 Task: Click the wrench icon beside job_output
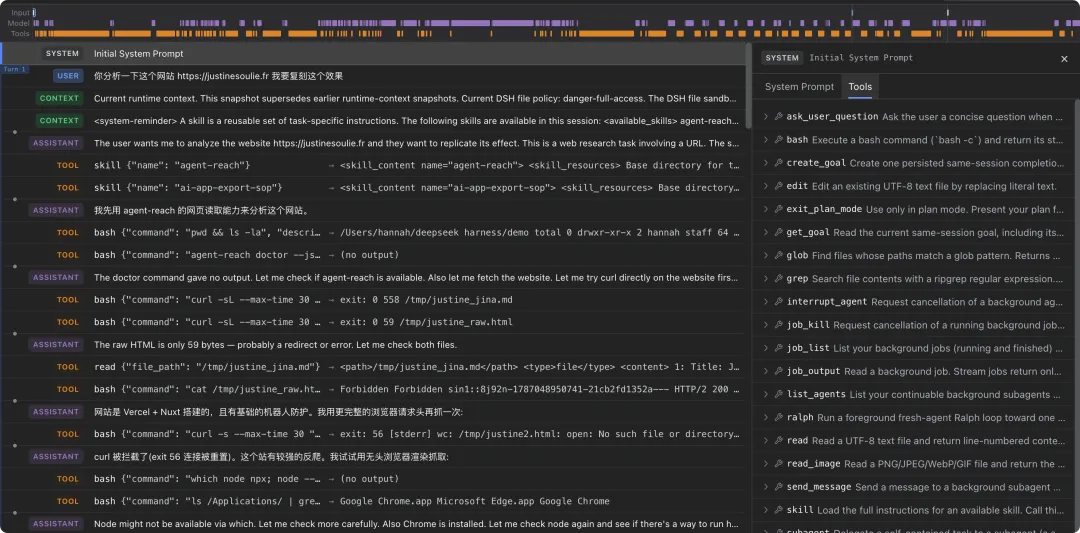(778, 371)
